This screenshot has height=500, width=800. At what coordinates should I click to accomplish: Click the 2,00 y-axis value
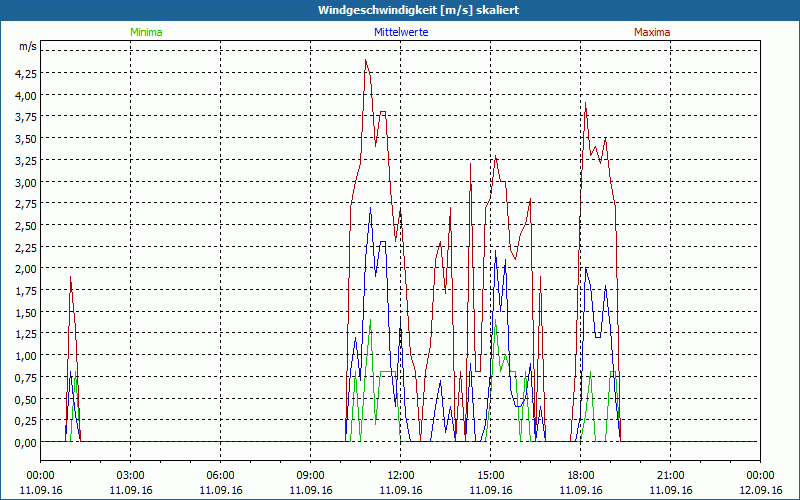pyautogui.click(x=26, y=268)
